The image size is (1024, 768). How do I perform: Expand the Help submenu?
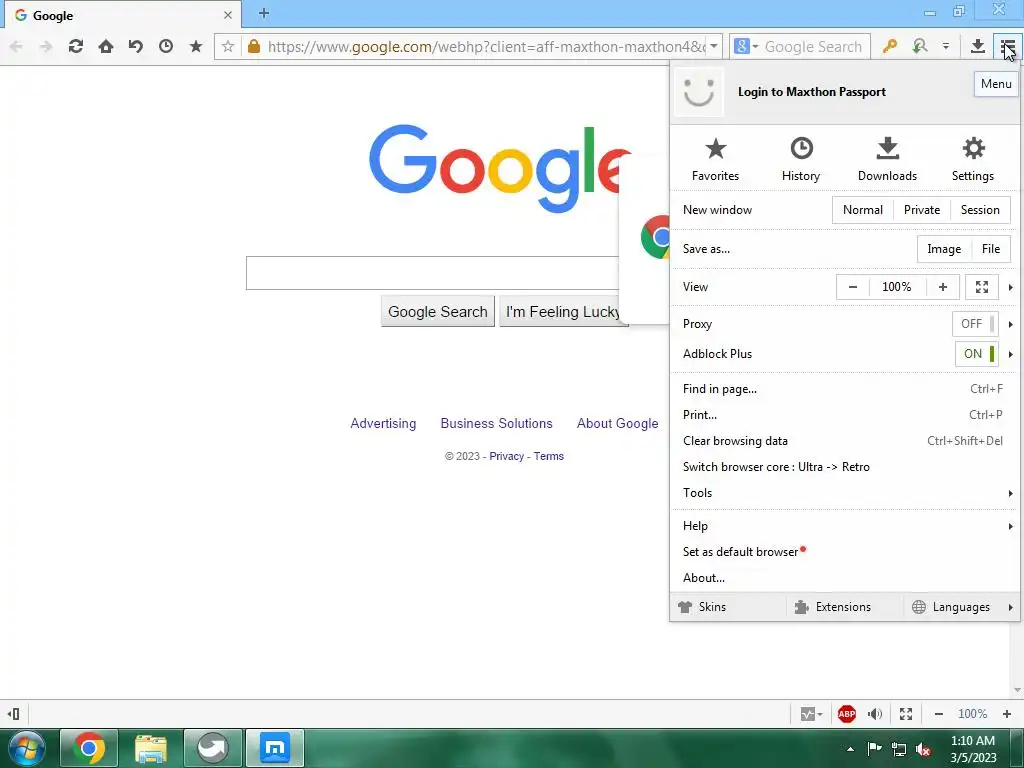[x=845, y=526]
